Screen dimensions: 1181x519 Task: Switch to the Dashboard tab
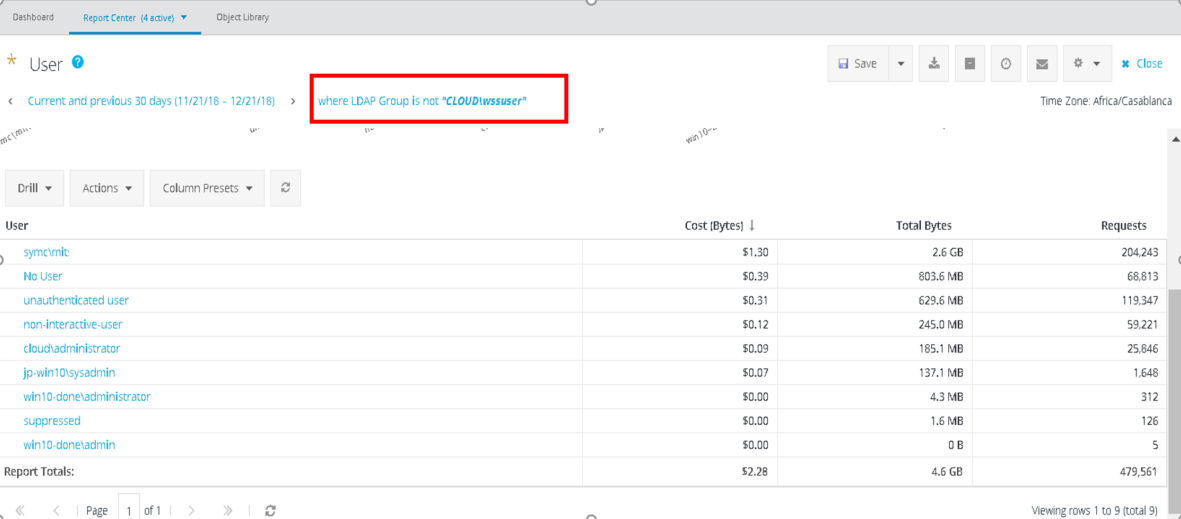pyautogui.click(x=33, y=17)
